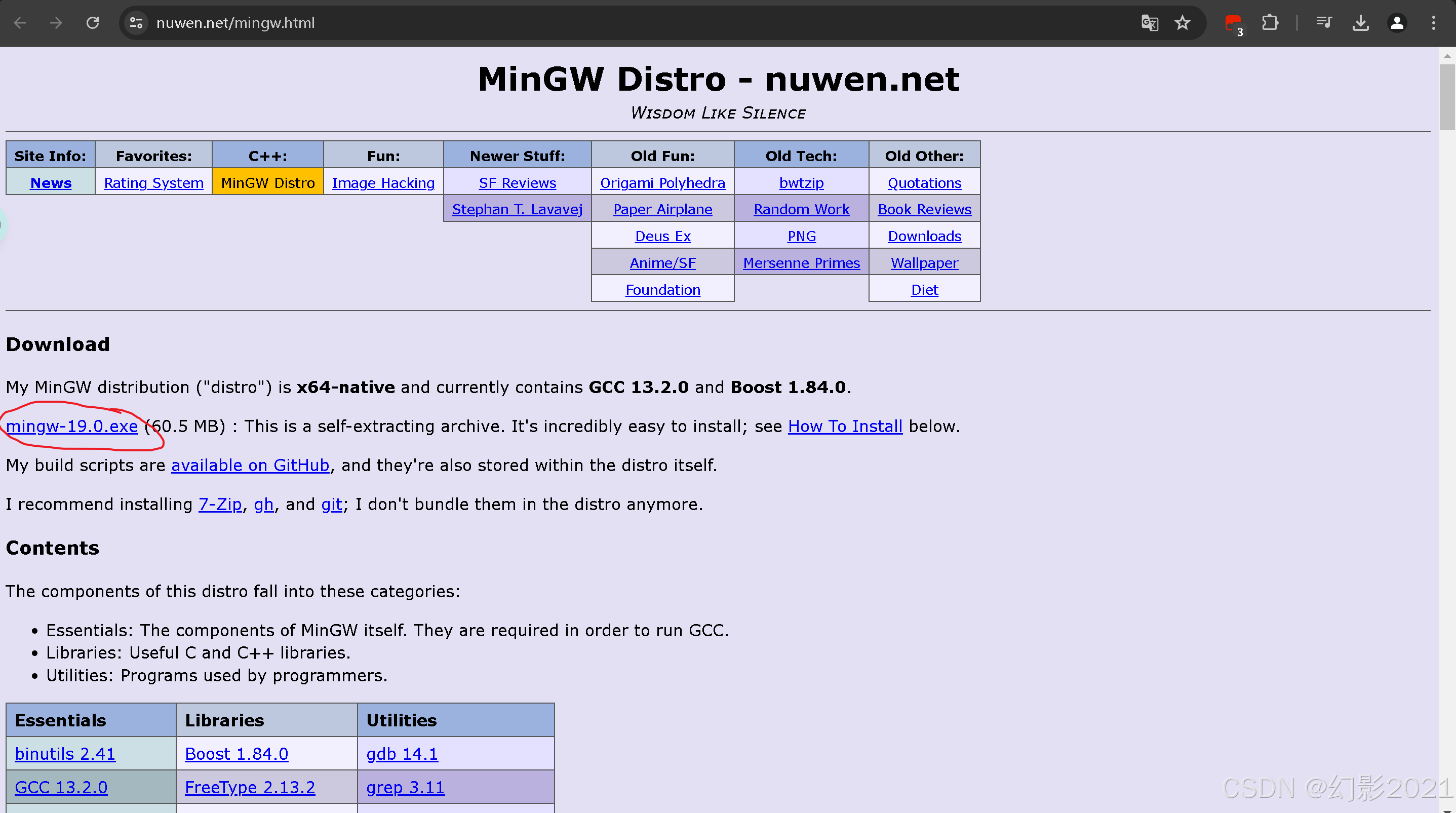
Task: Open the Boost 1.84.0 table link
Action: point(237,754)
